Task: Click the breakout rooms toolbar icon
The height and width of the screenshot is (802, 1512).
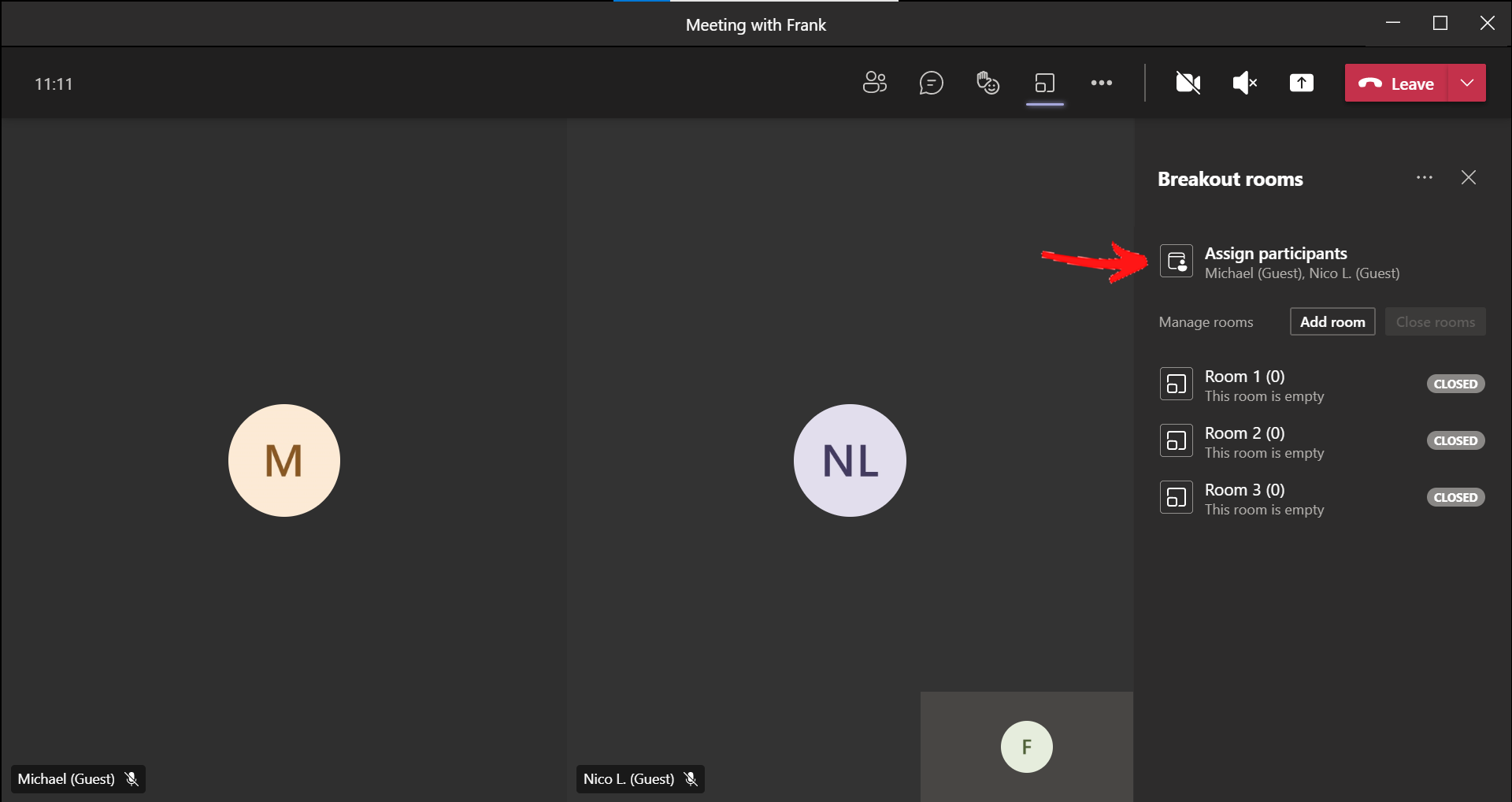Action: [1044, 83]
